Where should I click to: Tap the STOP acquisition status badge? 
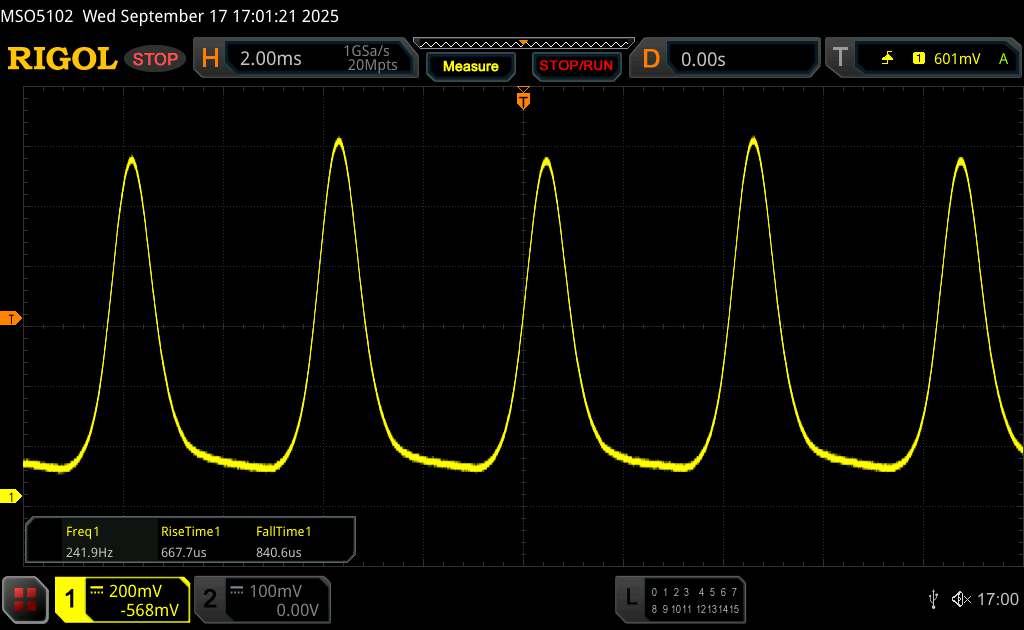coord(156,59)
